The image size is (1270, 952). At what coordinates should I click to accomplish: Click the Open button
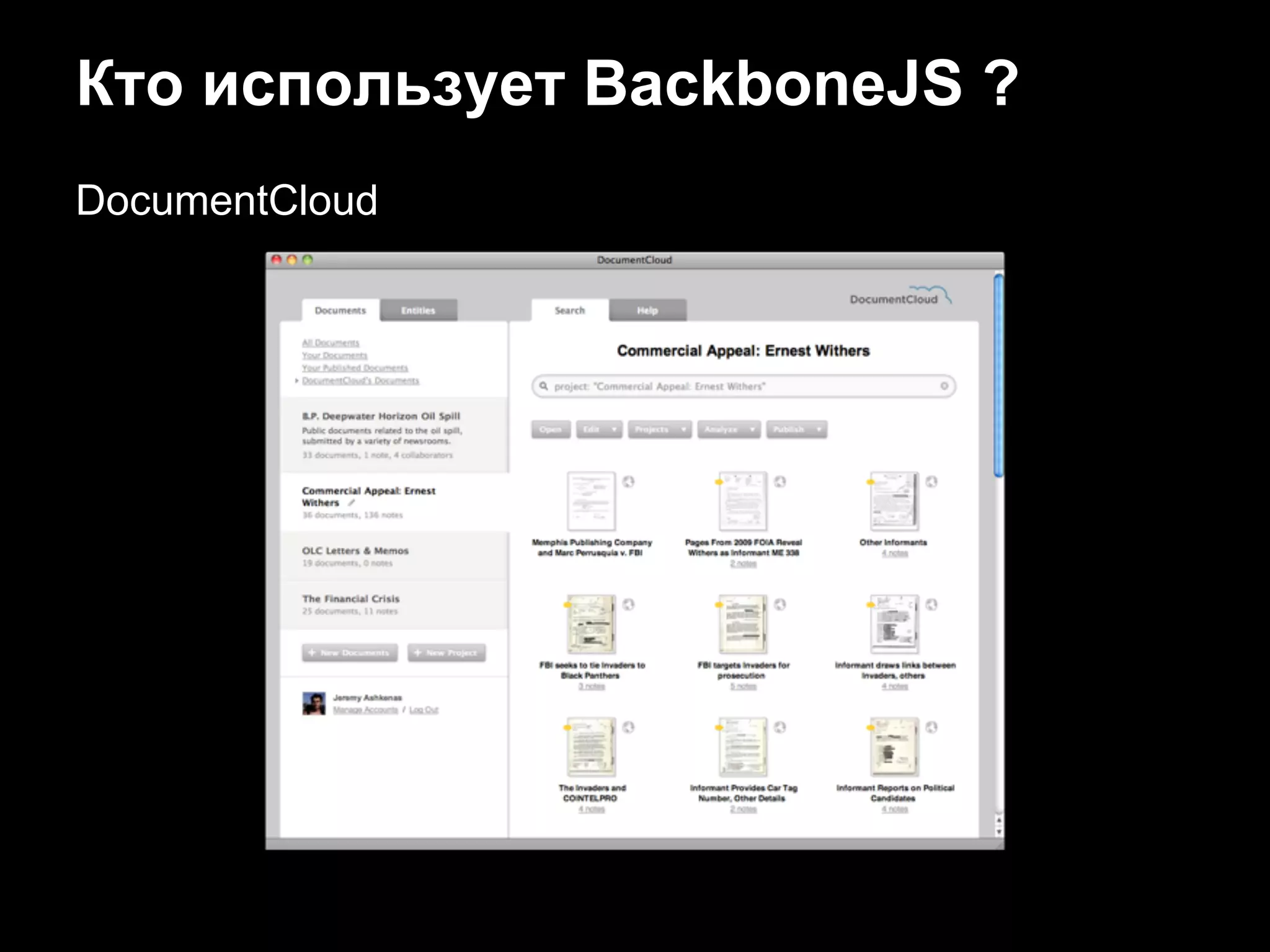pyautogui.click(x=551, y=430)
